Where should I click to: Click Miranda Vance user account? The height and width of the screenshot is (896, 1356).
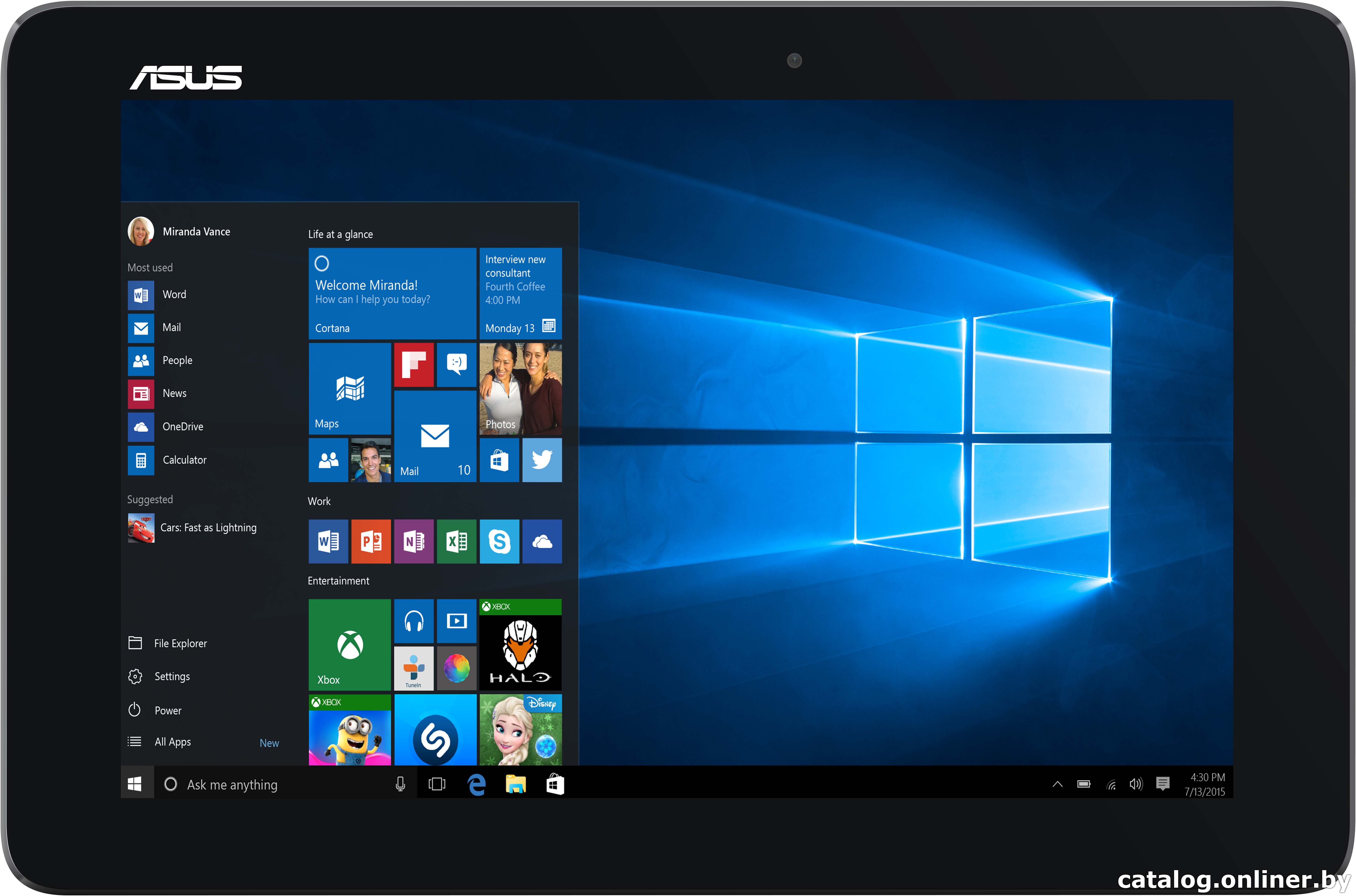coord(179,231)
